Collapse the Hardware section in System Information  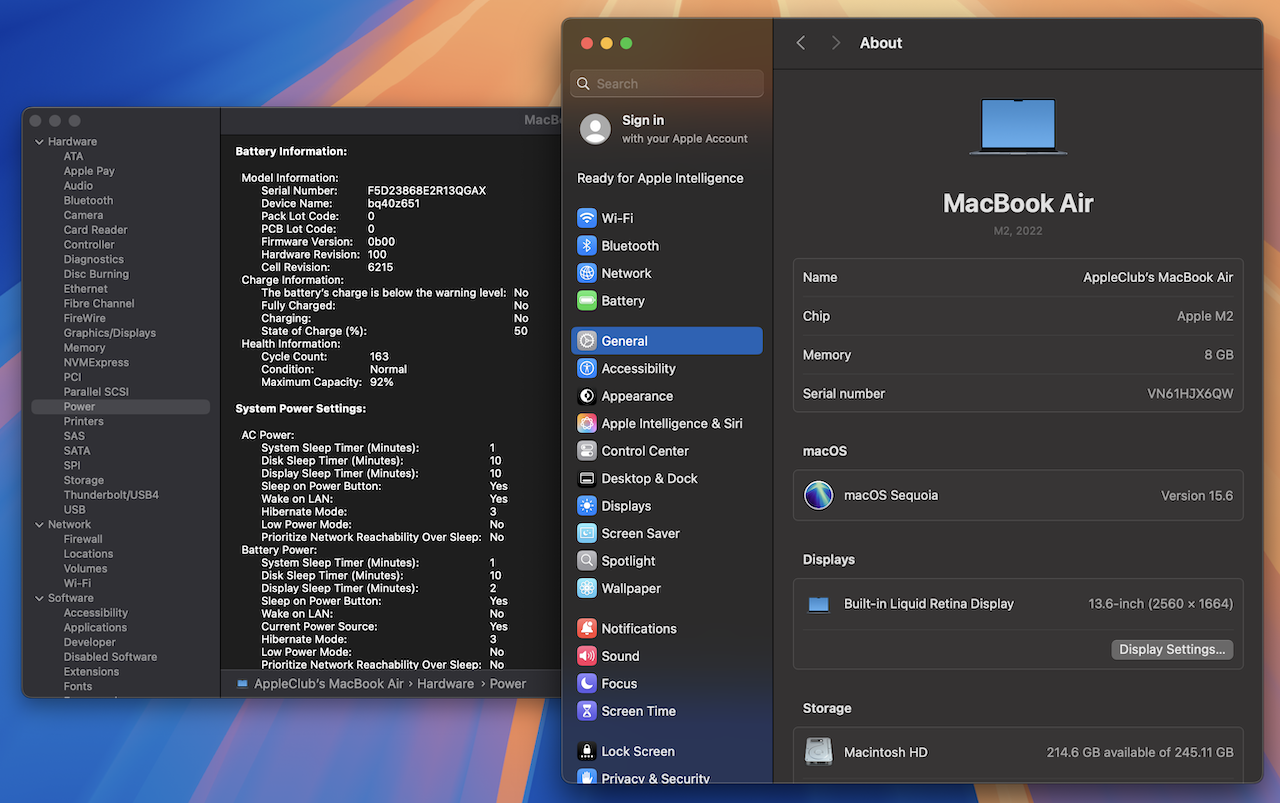pos(39,142)
